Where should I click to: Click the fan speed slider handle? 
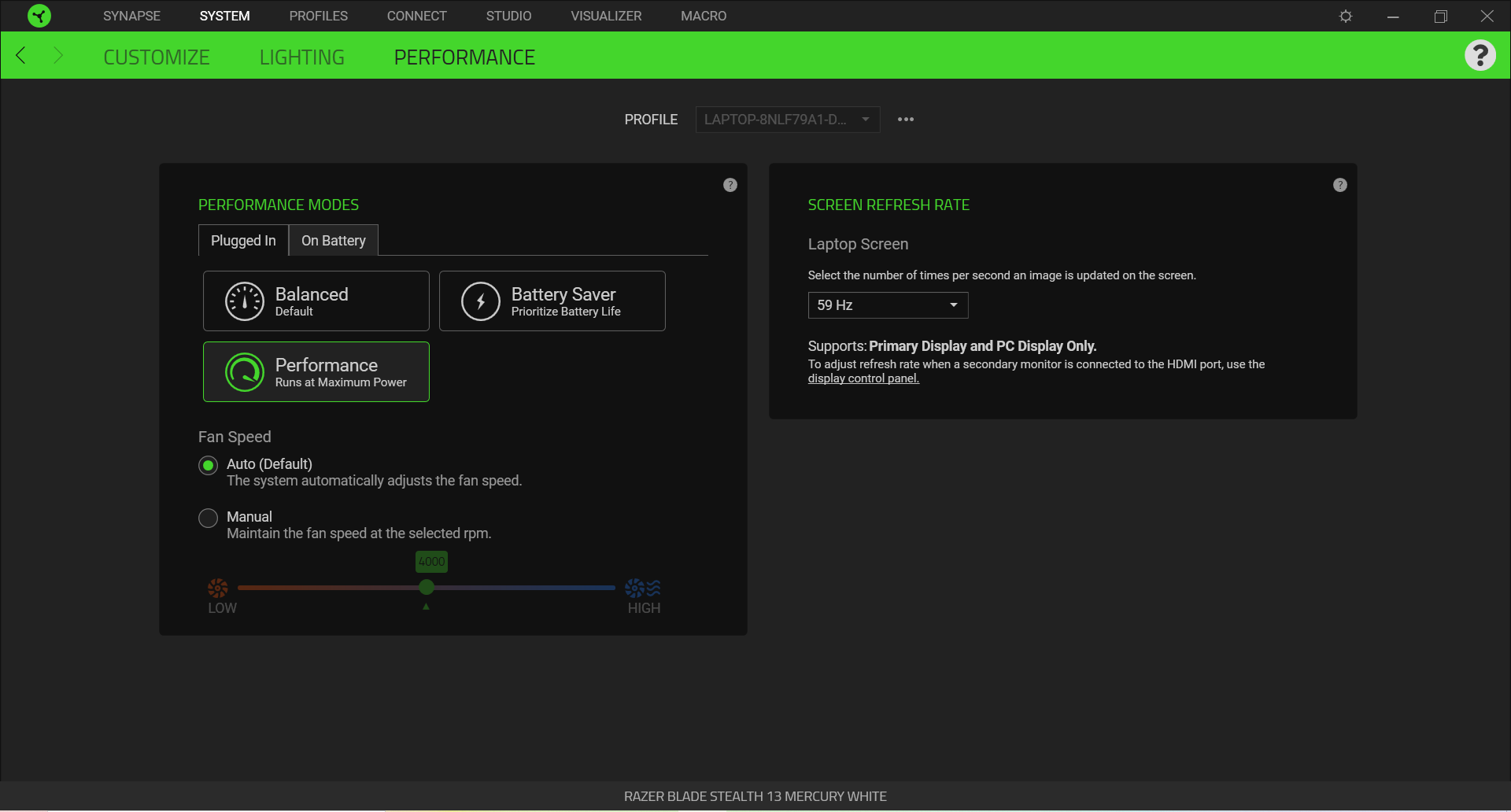[x=427, y=587]
